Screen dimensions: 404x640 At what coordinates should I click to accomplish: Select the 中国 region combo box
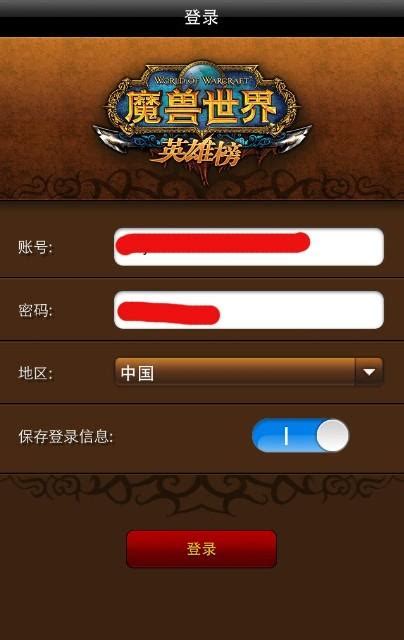249,372
